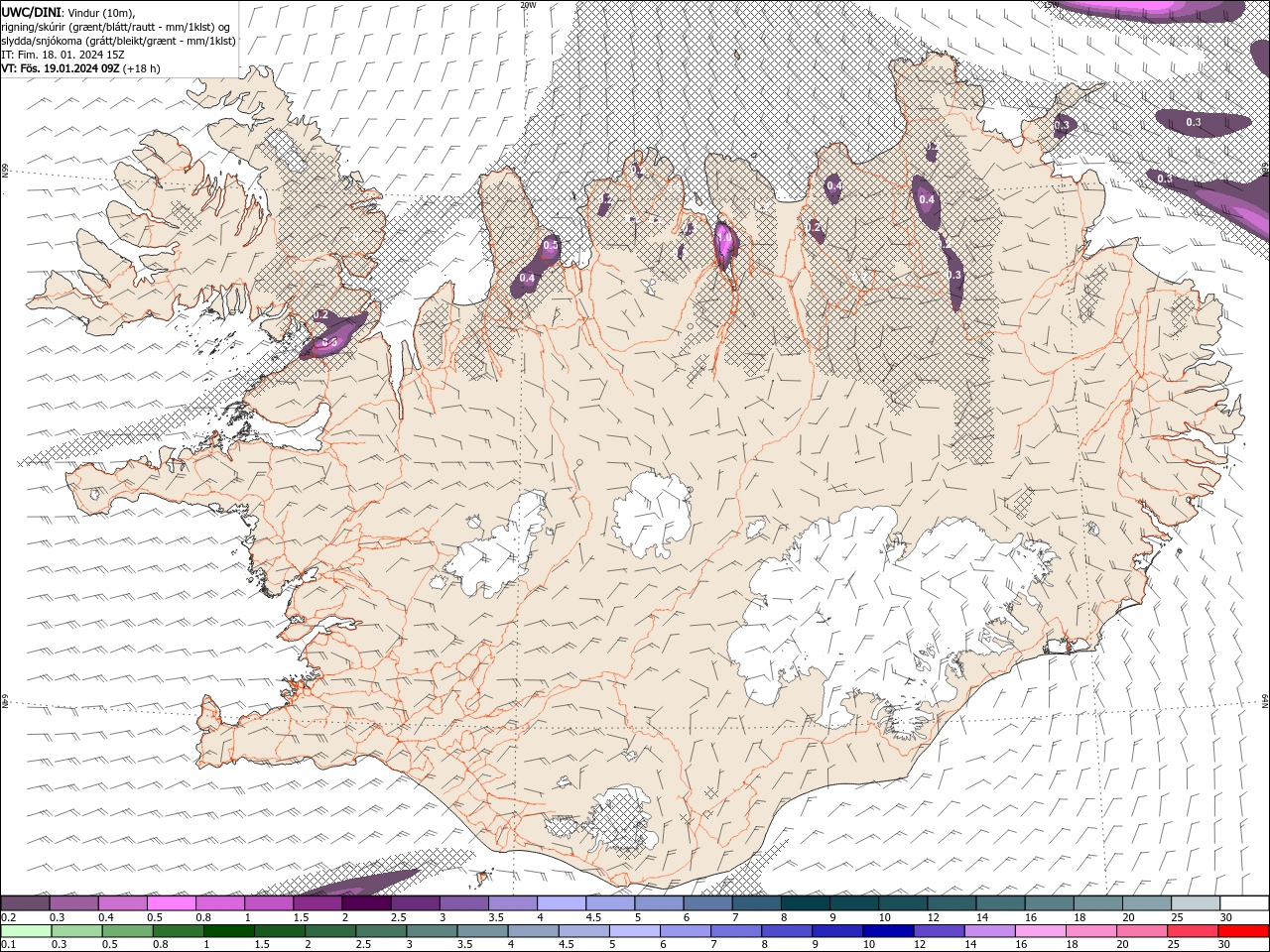This screenshot has height=952, width=1270.
Task: Pick the orchid 14 swatch in green scale
Action: point(990,931)
